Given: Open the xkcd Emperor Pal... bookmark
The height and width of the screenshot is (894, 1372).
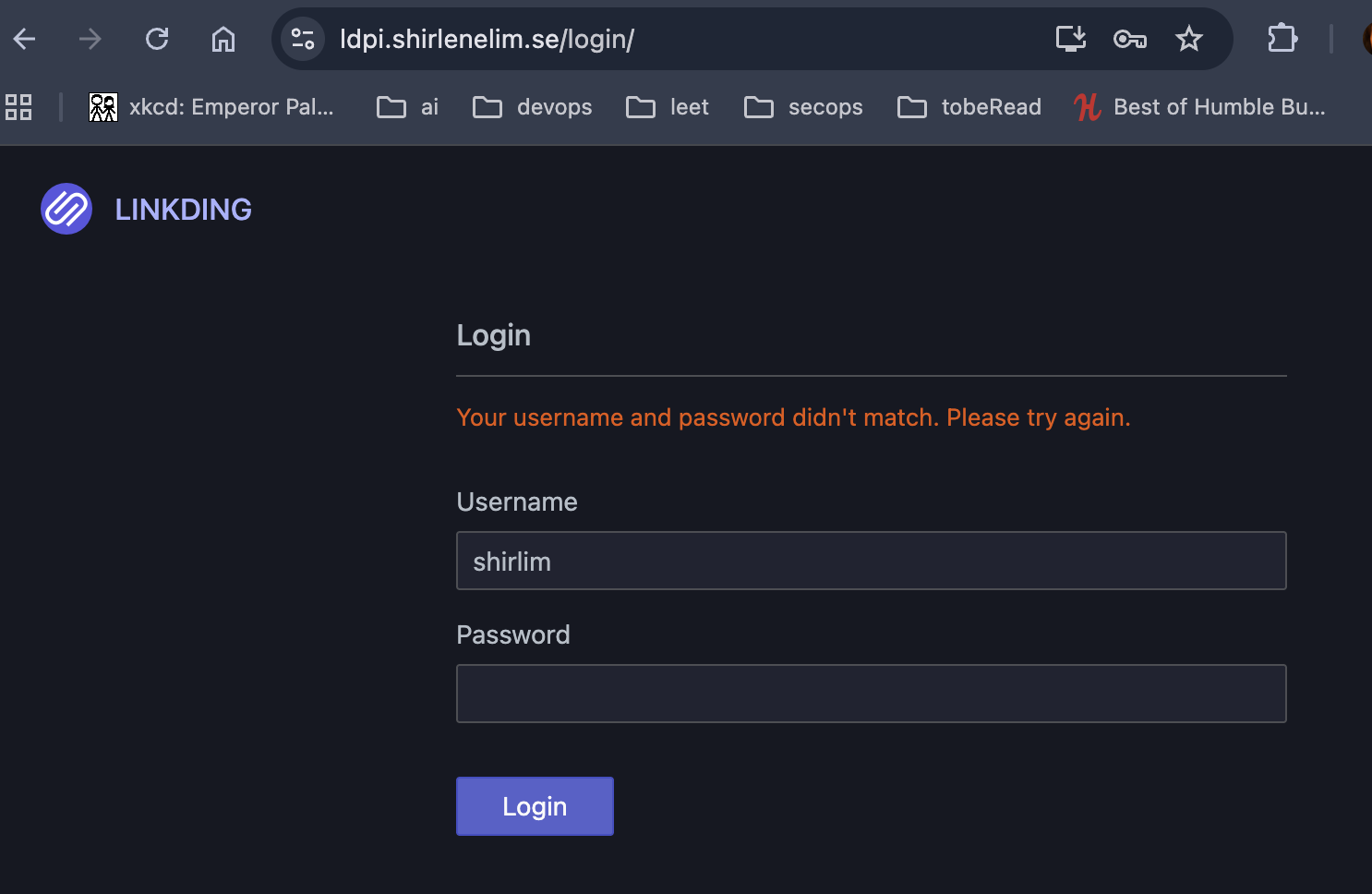Looking at the screenshot, I should click(211, 107).
